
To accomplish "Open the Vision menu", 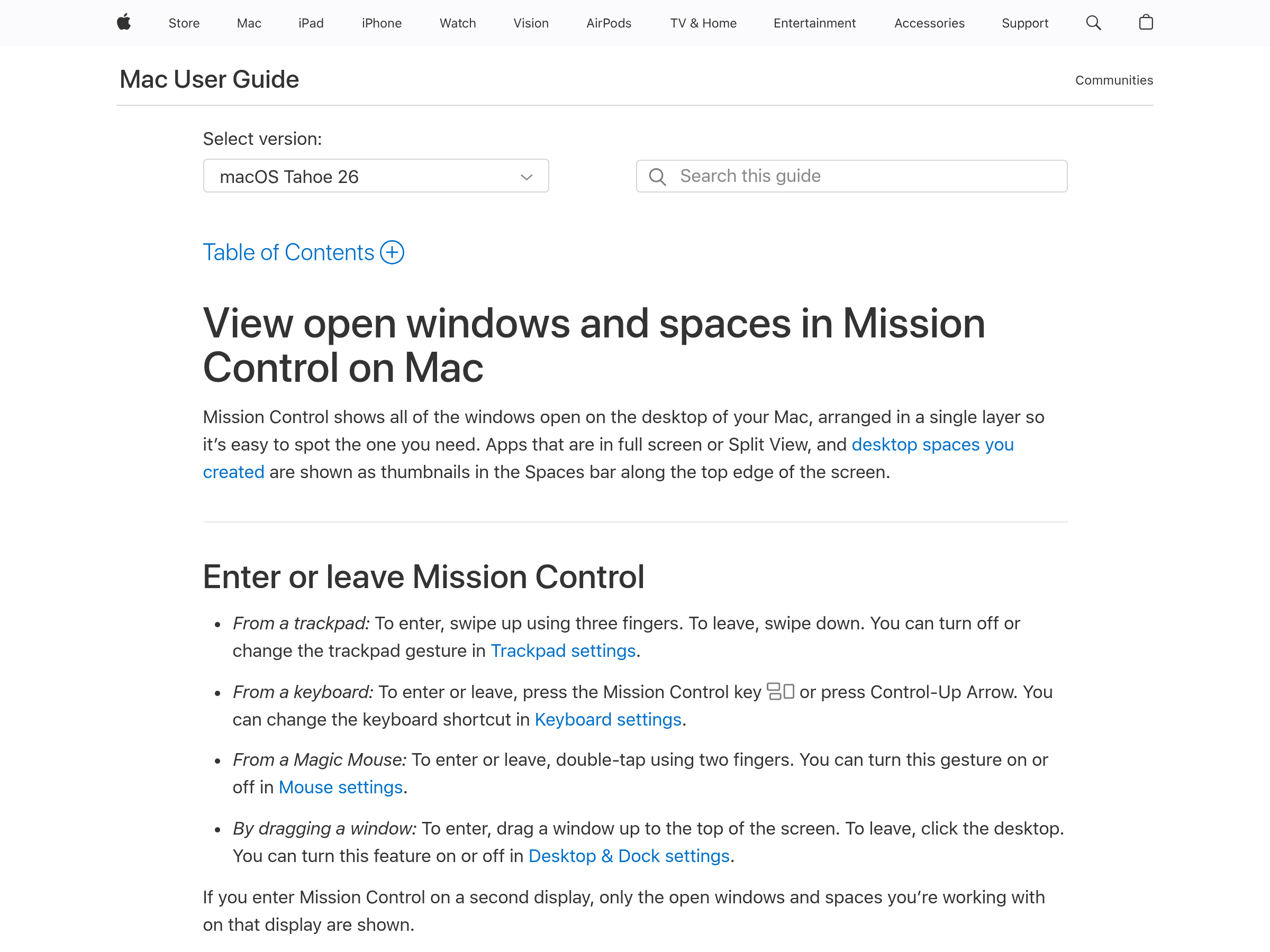I will pyautogui.click(x=531, y=23).
